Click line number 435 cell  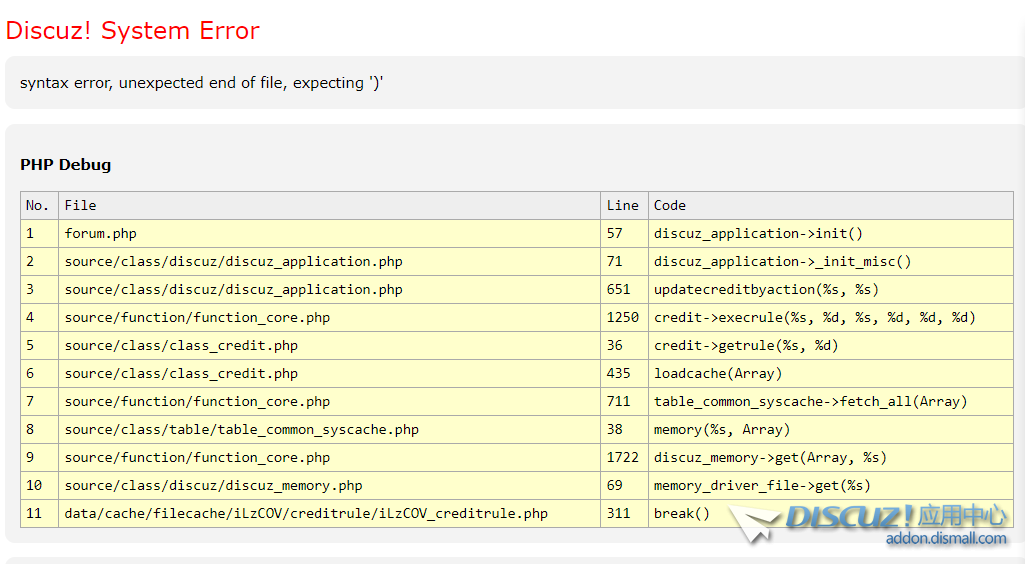(x=624, y=374)
